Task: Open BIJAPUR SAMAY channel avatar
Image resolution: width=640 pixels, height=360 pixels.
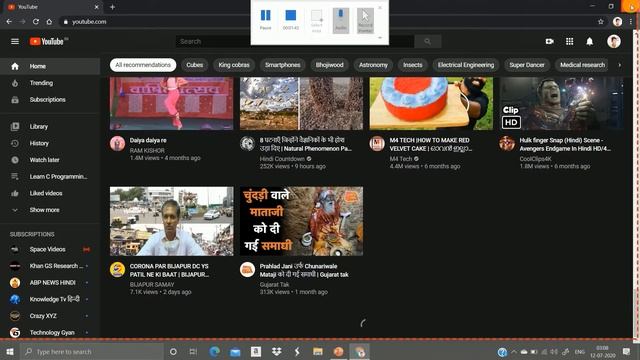Action: point(117,270)
